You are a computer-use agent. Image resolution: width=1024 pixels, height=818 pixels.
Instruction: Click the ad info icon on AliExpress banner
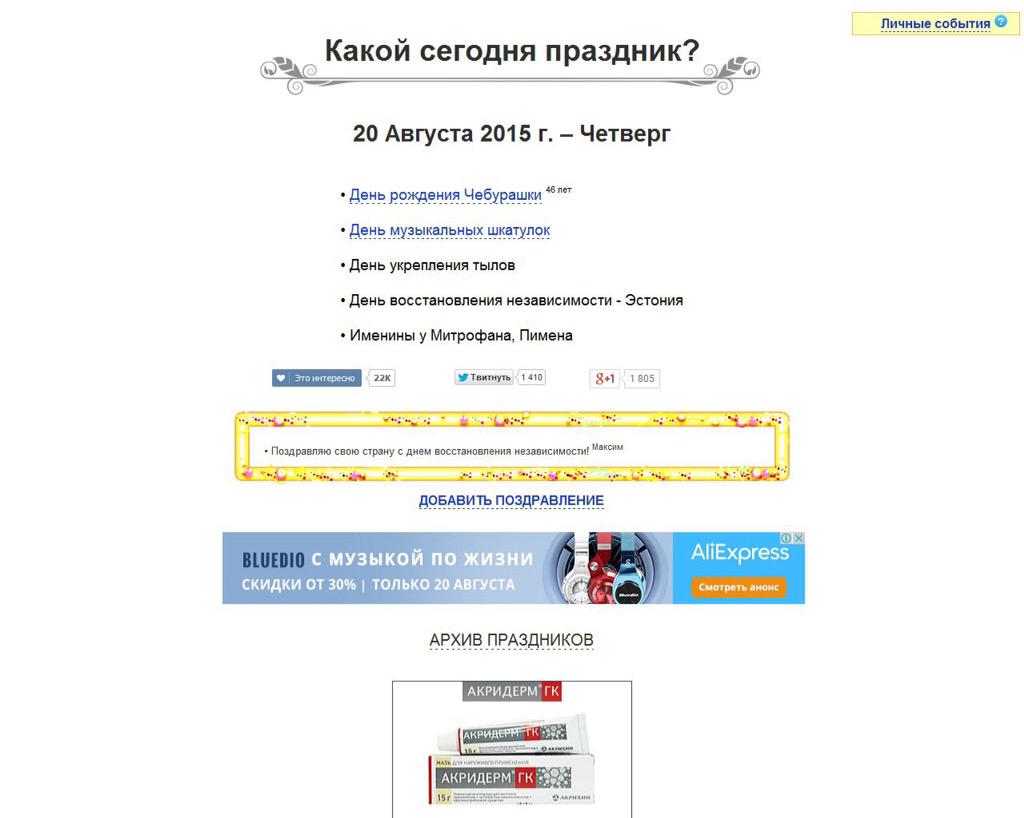coord(786,538)
